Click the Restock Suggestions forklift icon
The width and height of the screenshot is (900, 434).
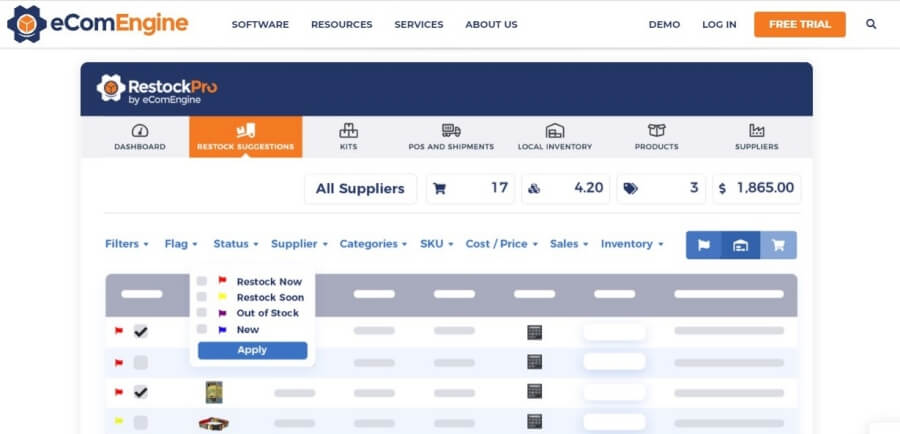point(246,130)
